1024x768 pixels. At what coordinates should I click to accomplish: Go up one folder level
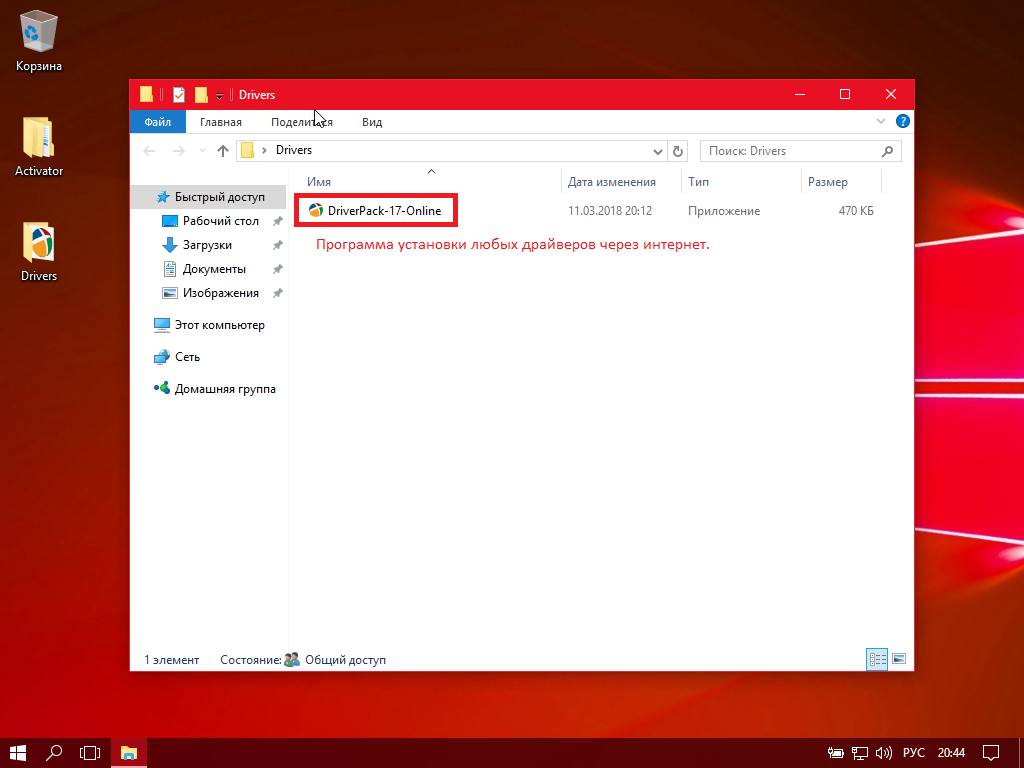223,151
